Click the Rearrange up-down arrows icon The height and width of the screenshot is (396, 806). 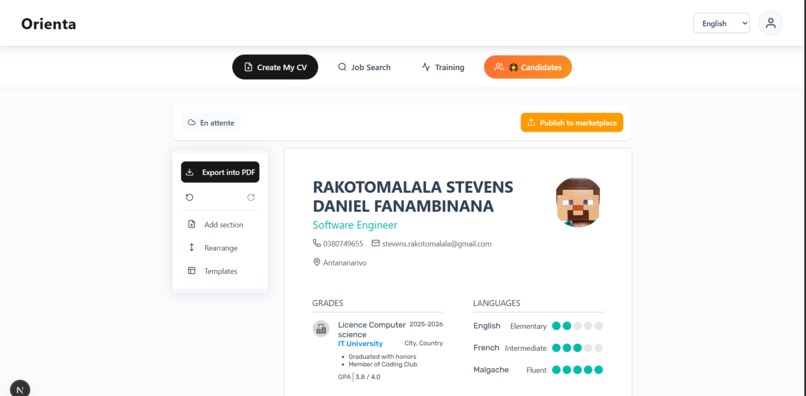click(x=191, y=247)
